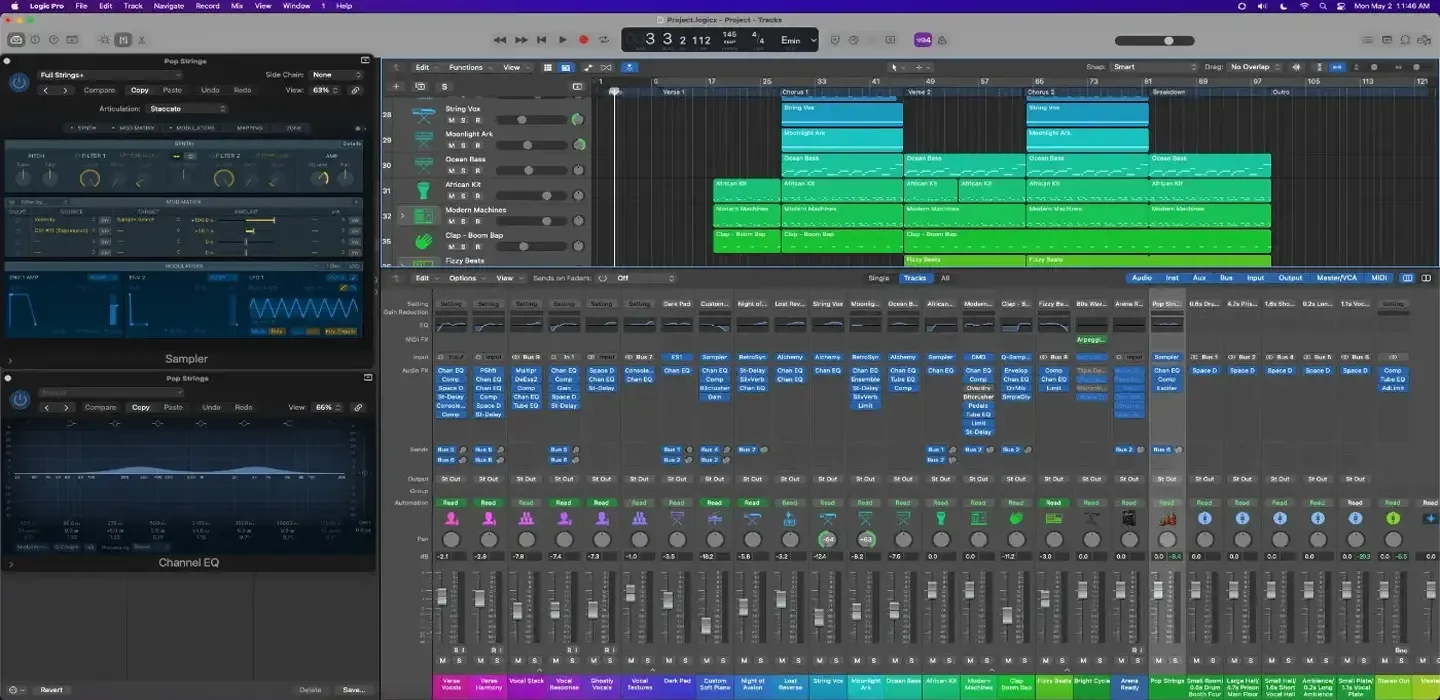Switch the mixer to All view
1440x700 pixels.
click(945, 278)
